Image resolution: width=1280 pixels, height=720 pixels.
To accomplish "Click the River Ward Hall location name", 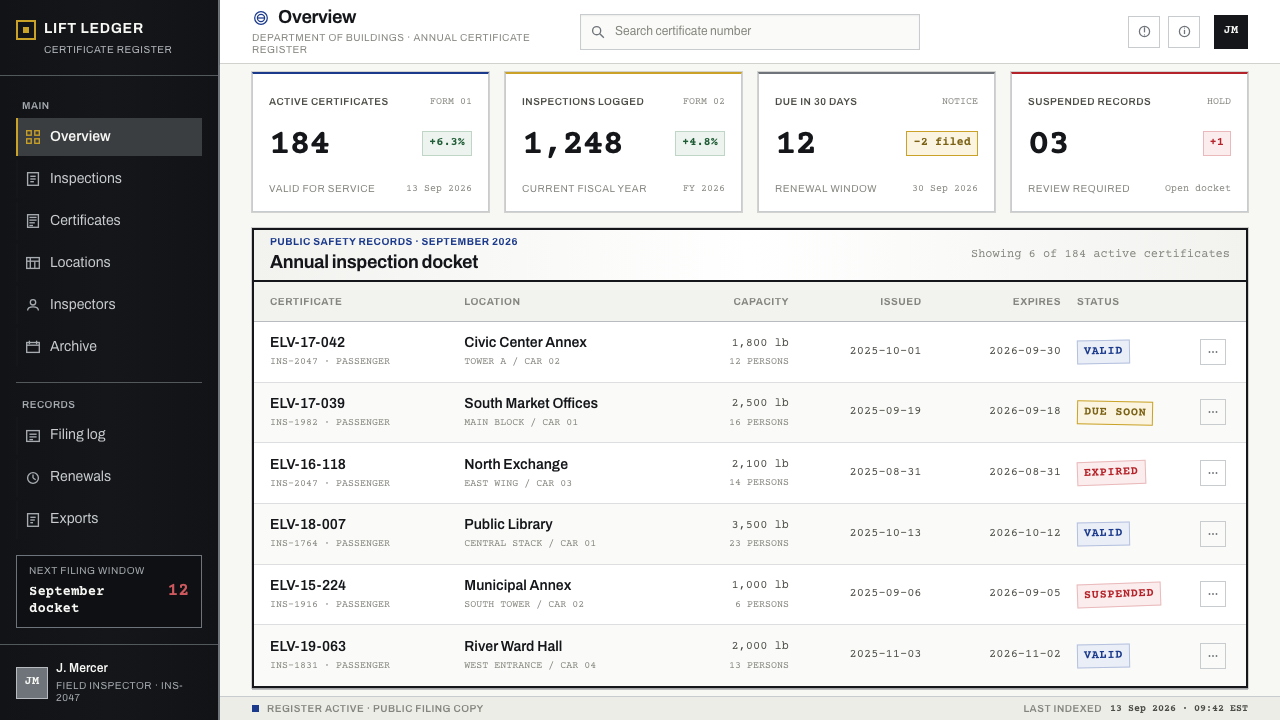I will click(513, 647).
